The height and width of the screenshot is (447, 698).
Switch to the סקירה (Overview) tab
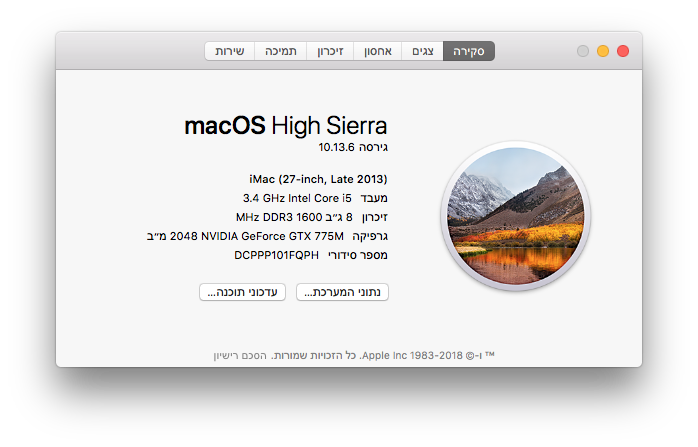point(468,51)
